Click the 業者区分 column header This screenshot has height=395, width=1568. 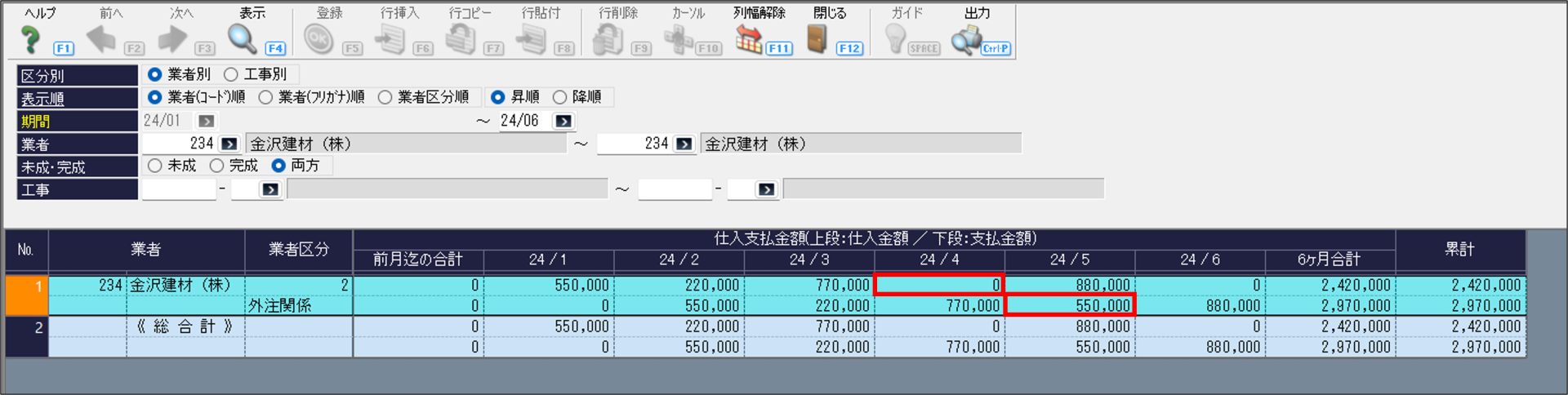pyautogui.click(x=298, y=250)
